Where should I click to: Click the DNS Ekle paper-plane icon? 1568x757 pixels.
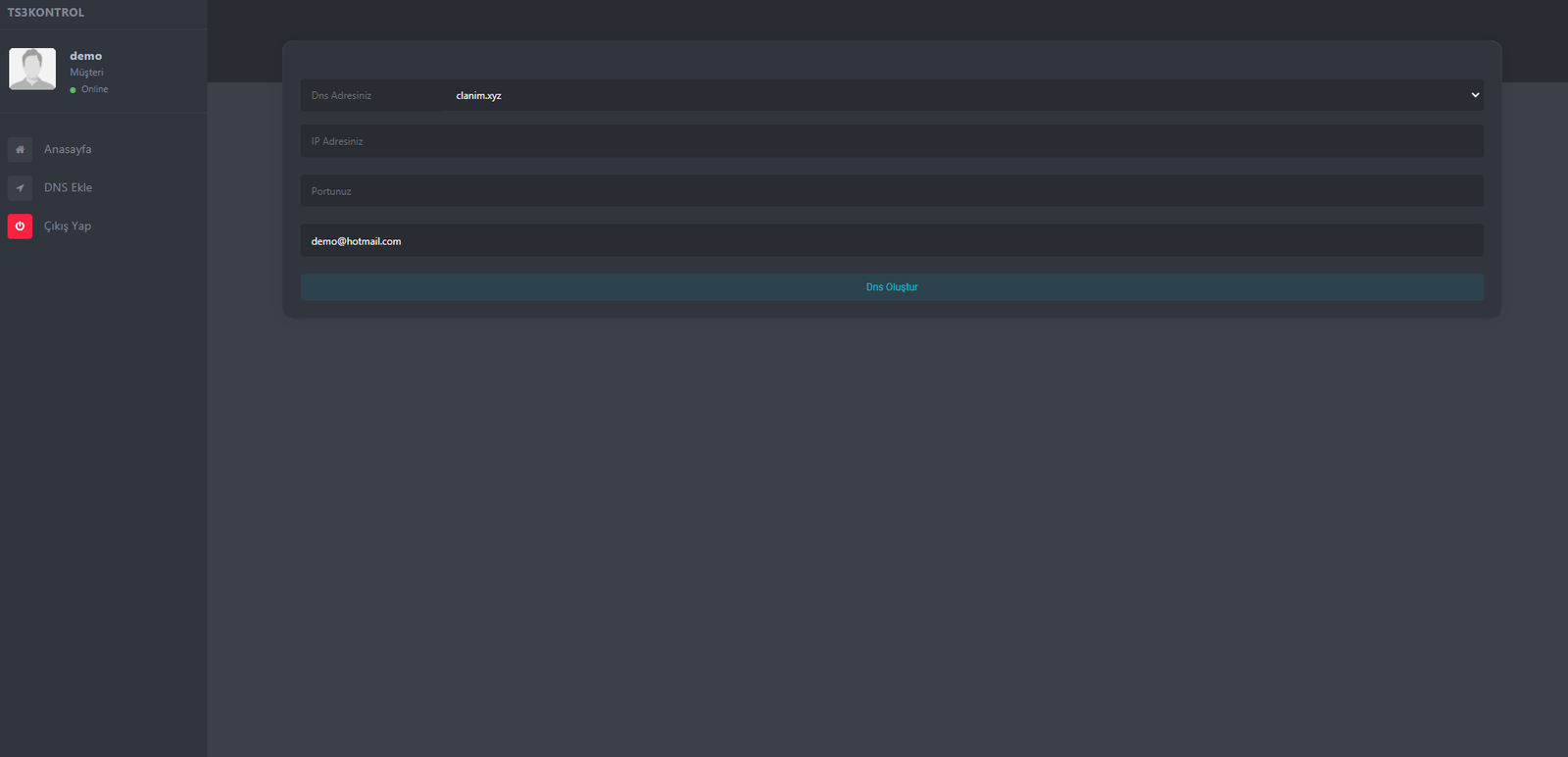20,187
